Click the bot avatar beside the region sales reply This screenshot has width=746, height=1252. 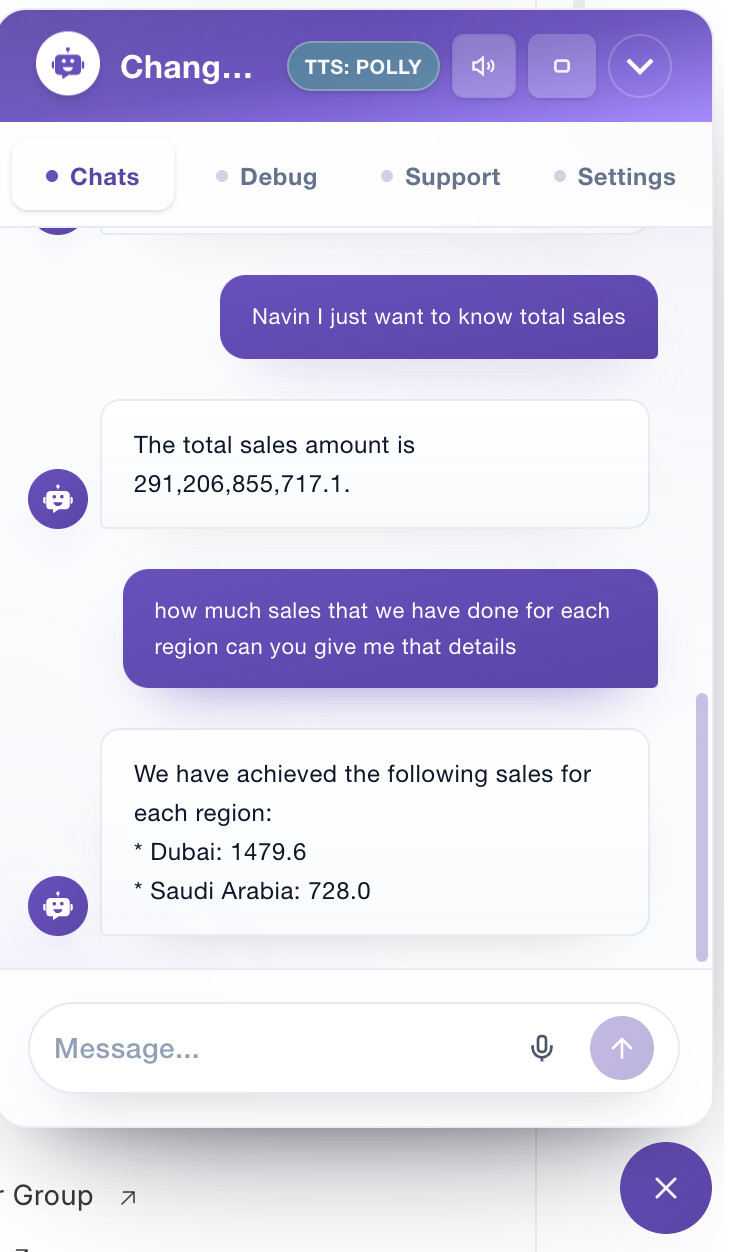[58, 906]
